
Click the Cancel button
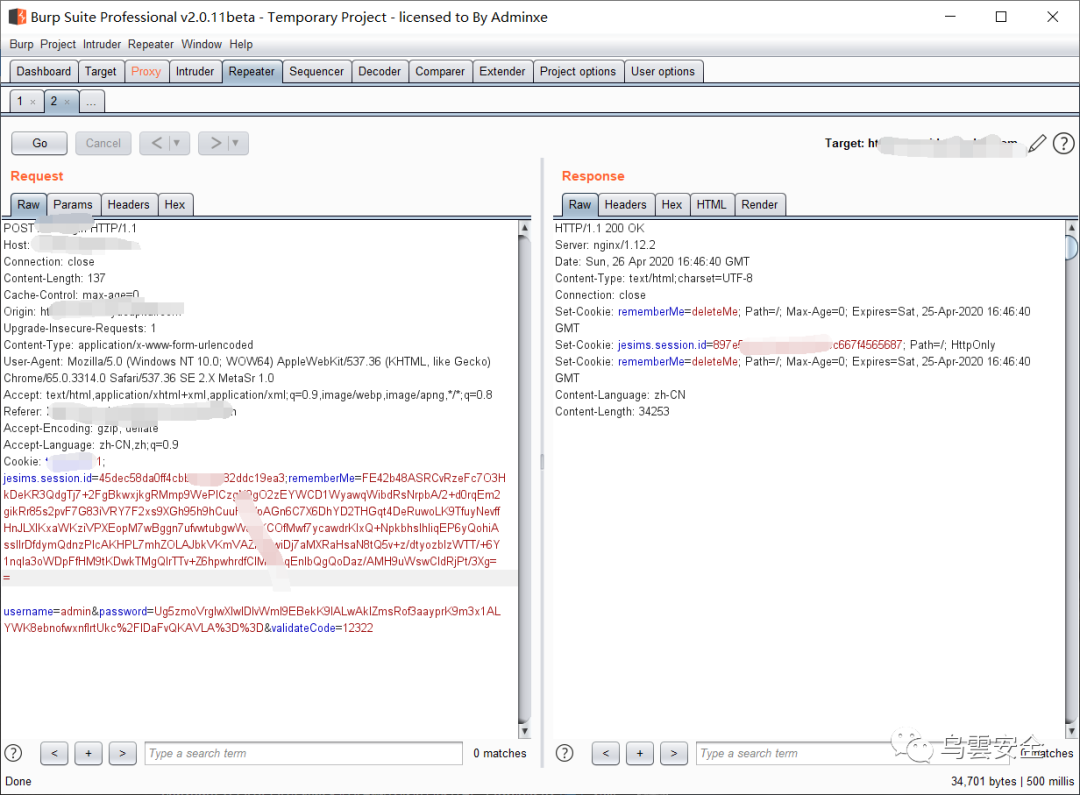click(103, 143)
